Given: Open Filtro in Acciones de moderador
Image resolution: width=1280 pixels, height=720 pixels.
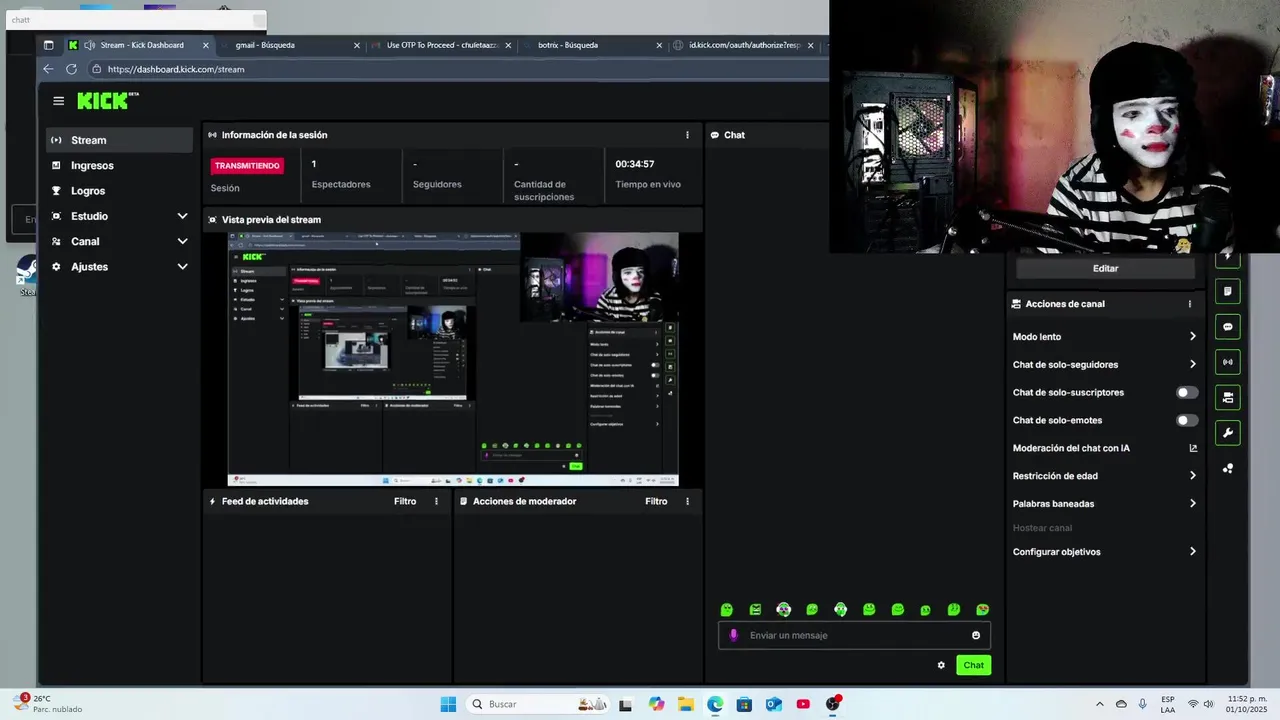Looking at the screenshot, I should click(656, 501).
